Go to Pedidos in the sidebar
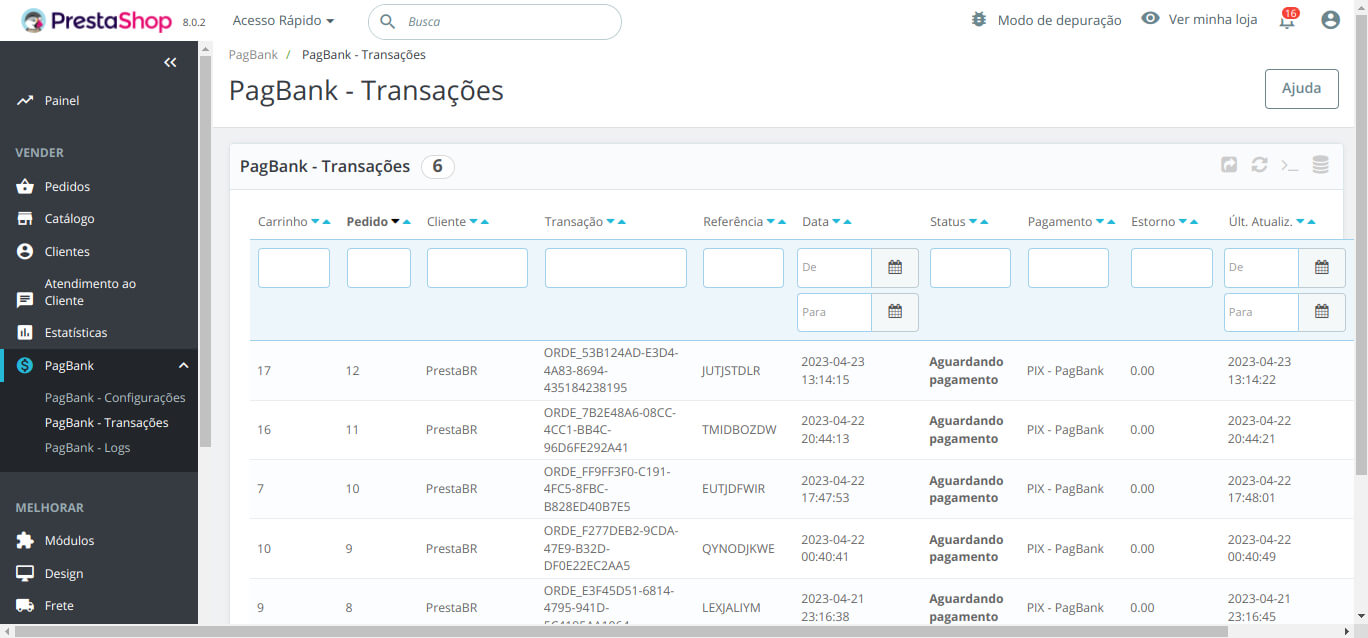 click(x=67, y=187)
